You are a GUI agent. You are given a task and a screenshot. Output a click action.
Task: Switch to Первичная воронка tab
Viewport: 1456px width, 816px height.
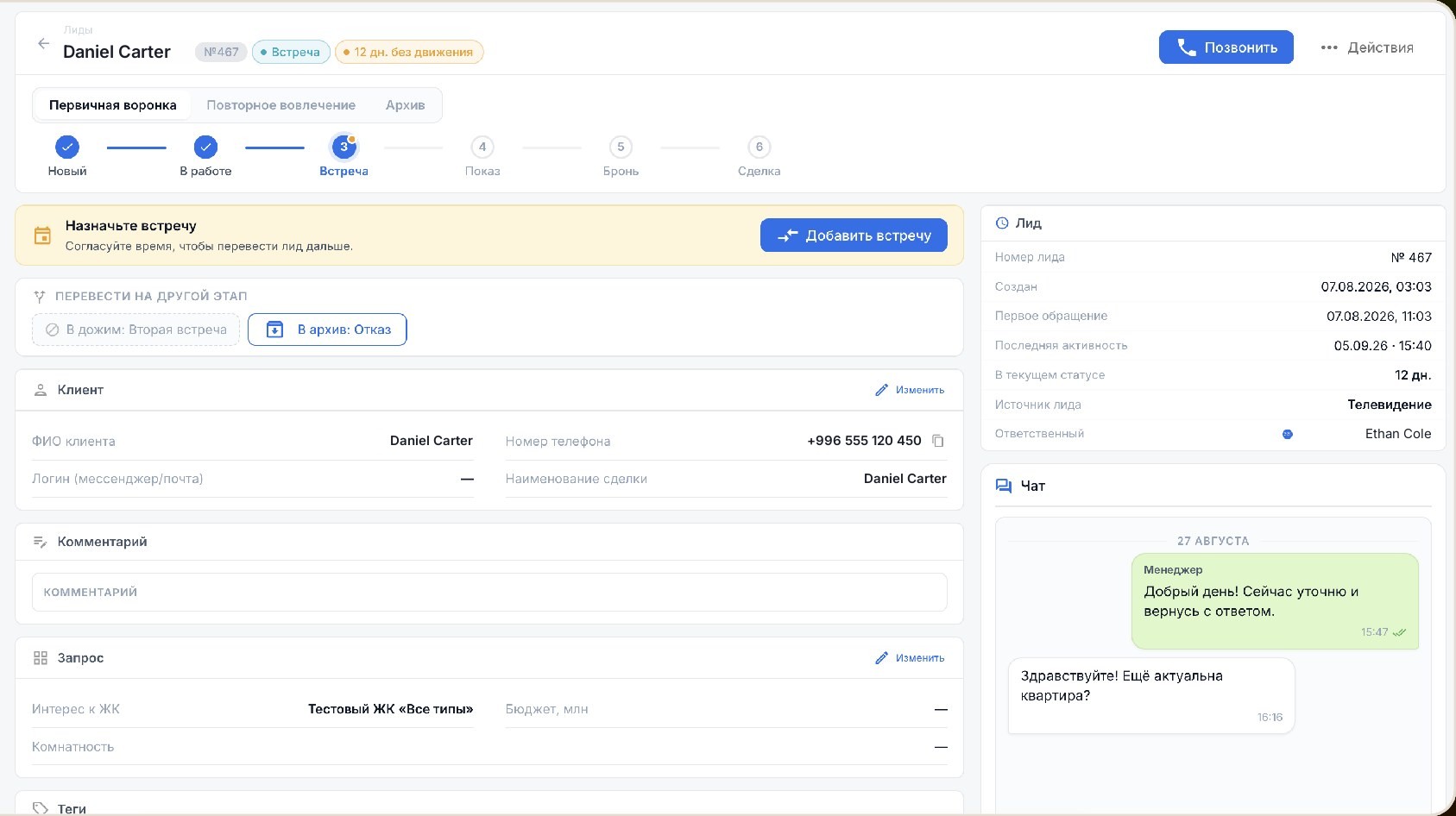pyautogui.click(x=113, y=105)
